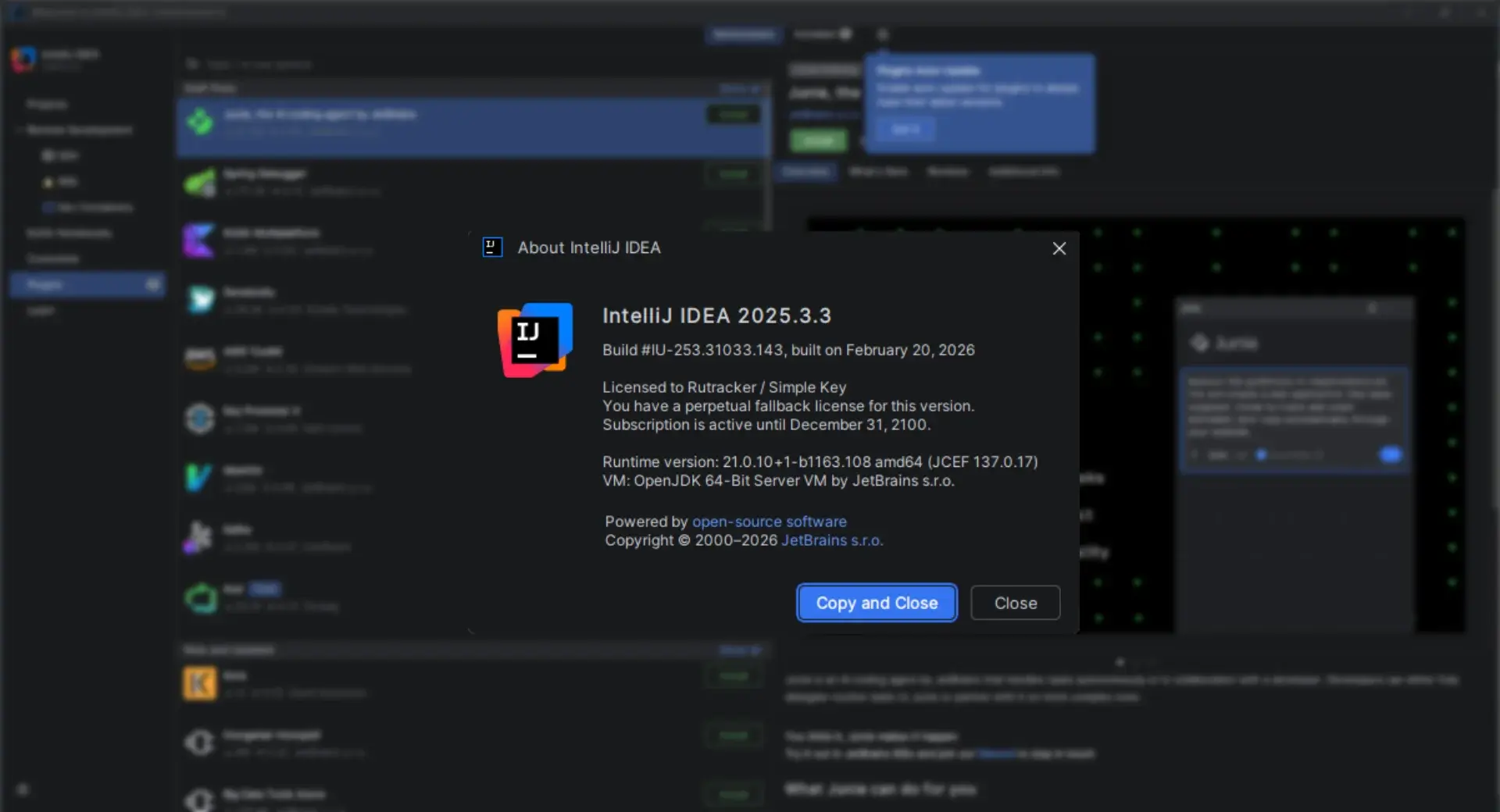1500x812 pixels.
Task: Select the green Junie plugin icon
Action: [200, 121]
